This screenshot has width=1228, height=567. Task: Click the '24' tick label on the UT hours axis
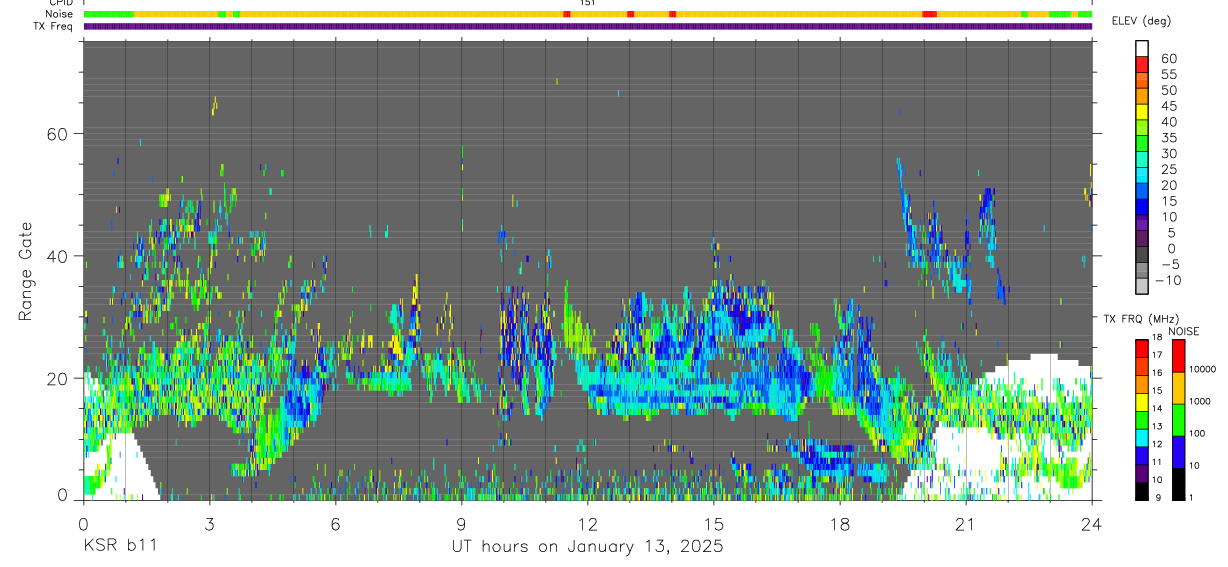pos(1091,524)
